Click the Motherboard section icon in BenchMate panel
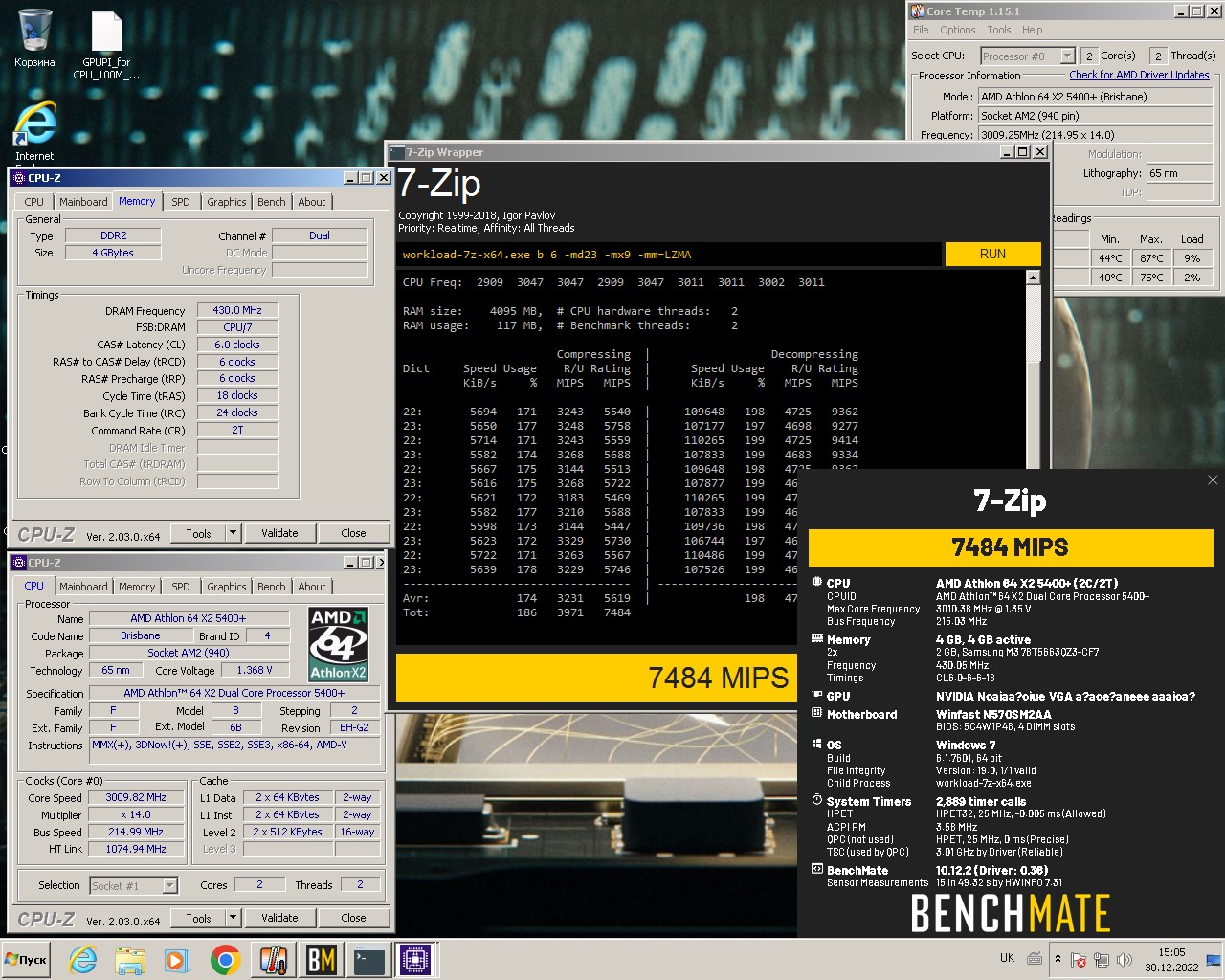The image size is (1225, 980). point(816,713)
